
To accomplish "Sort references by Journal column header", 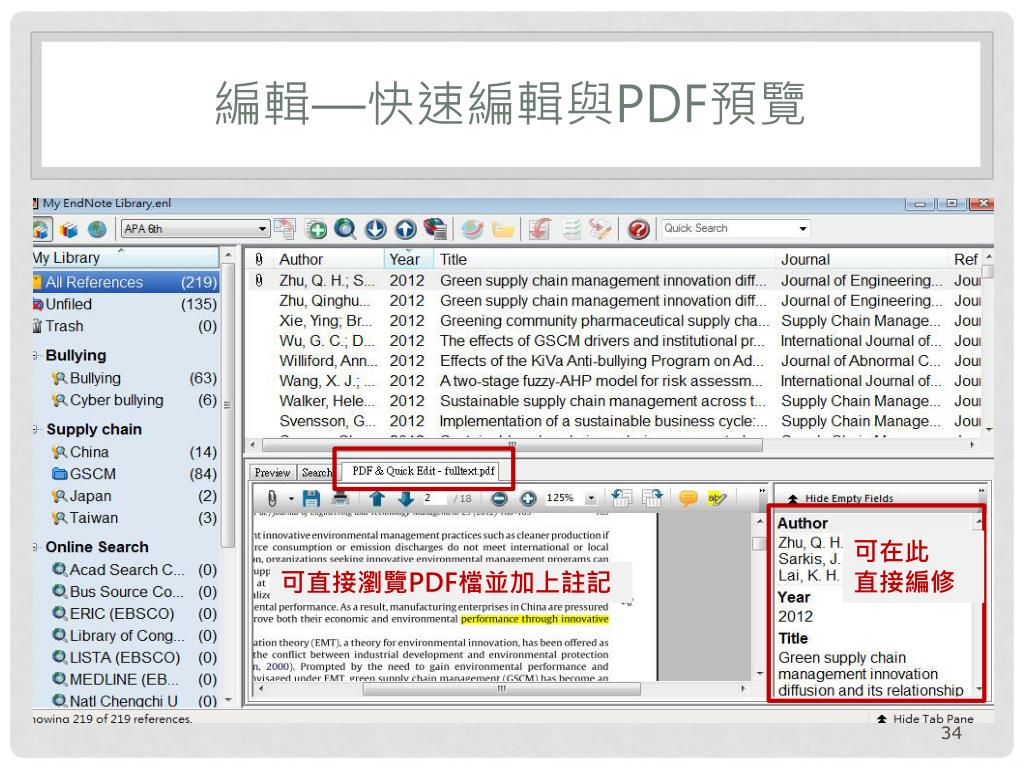I will [862, 259].
